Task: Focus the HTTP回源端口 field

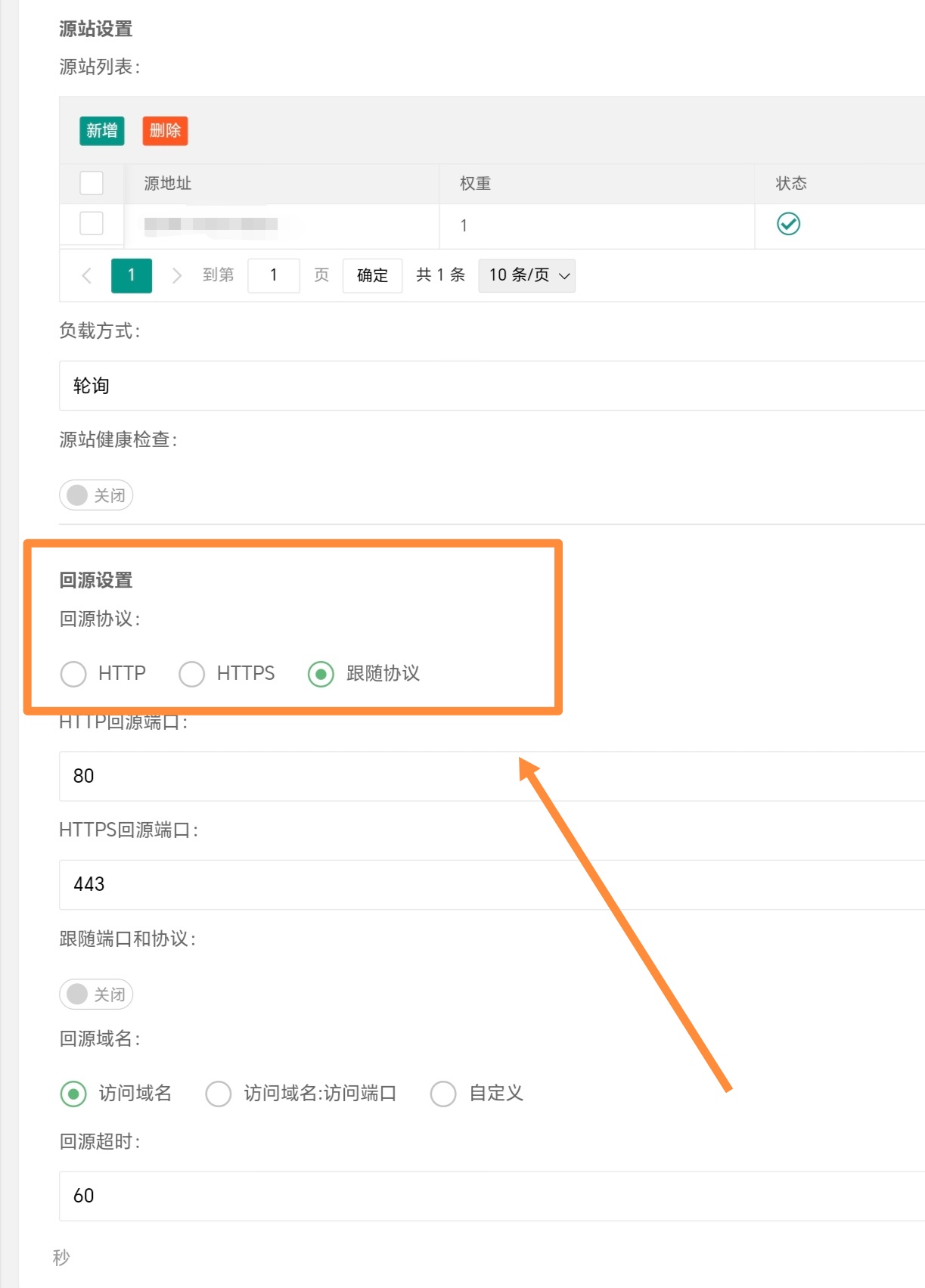Action: tap(492, 776)
